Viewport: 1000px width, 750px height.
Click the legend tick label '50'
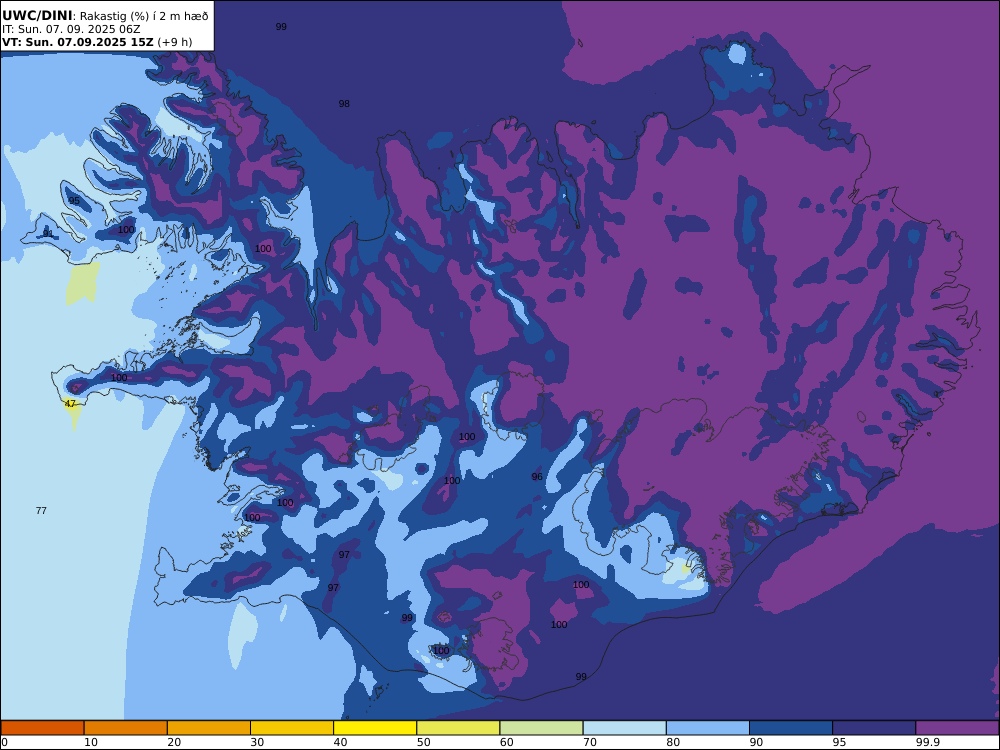[423, 742]
